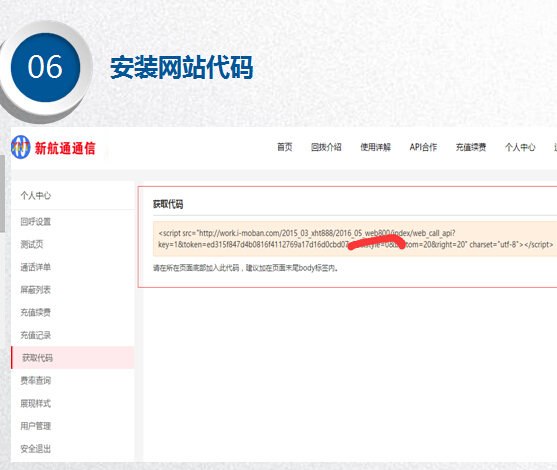Open the 回拨介绍 navigation item
Image resolution: width=557 pixels, height=470 pixels.
tap(326, 147)
